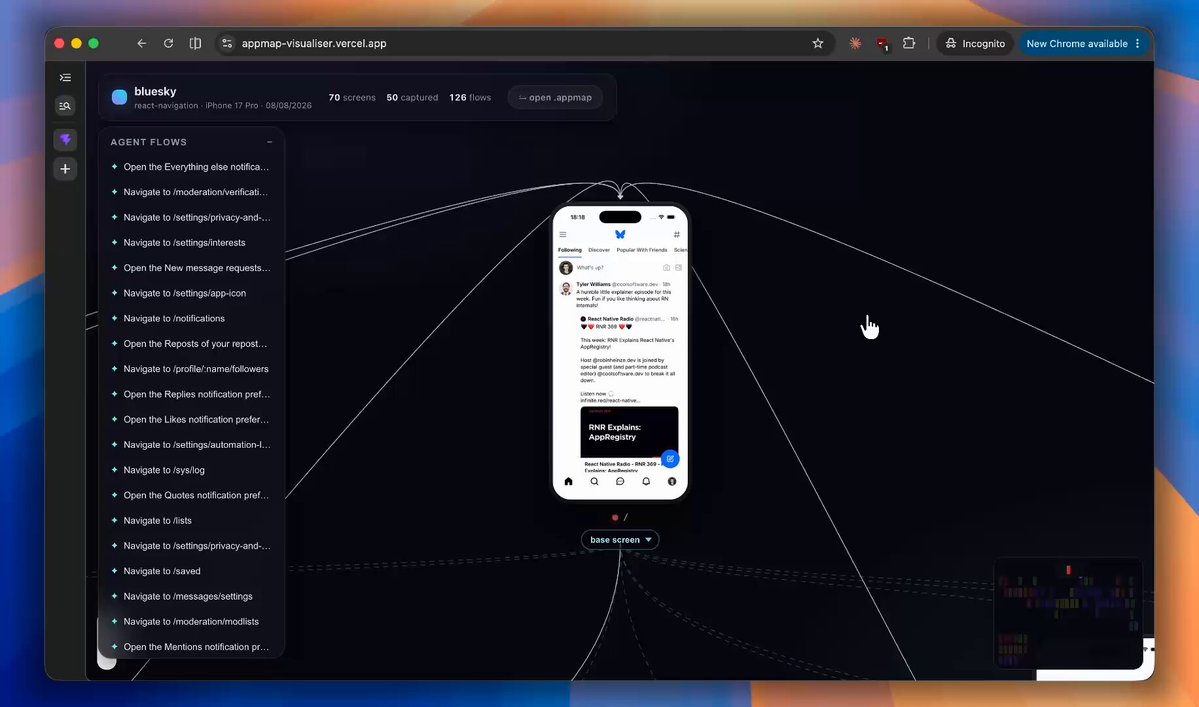View site information icon in address bar
The width and height of the screenshot is (1199, 707).
click(227, 44)
